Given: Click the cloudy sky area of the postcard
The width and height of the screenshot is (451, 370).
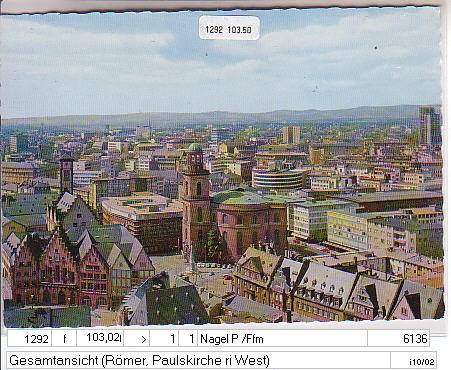Looking at the screenshot, I should click(220, 63).
